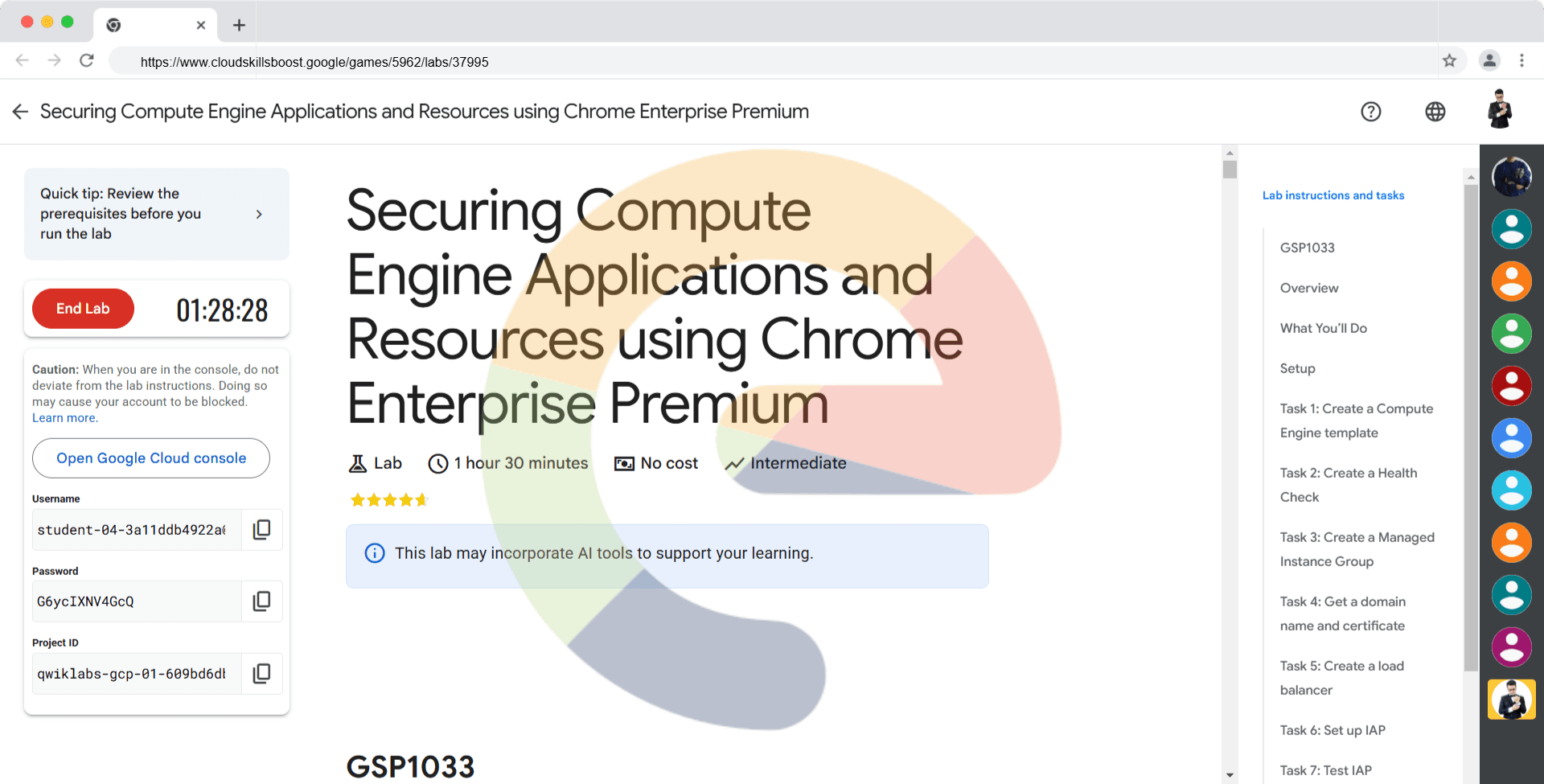Go back using the browser back arrow

[22, 60]
